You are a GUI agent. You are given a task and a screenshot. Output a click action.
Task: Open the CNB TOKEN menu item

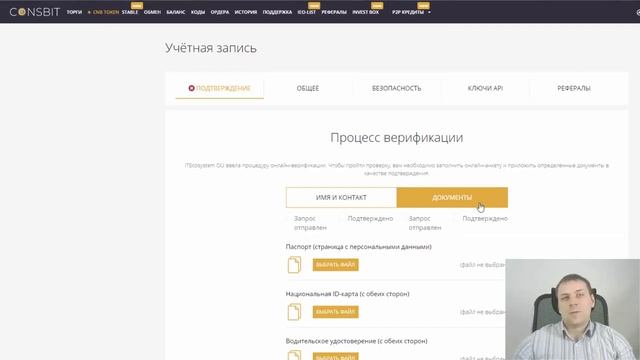coord(103,12)
